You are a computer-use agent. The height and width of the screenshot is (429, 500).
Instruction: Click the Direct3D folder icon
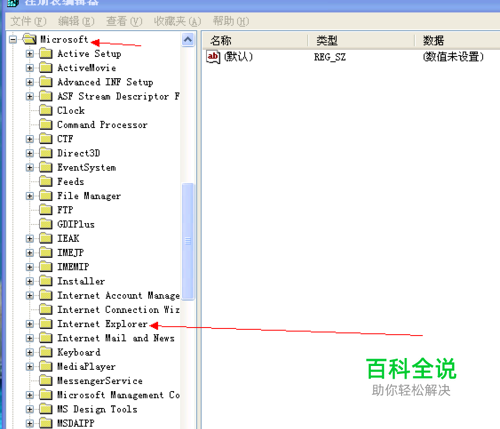[46, 153]
